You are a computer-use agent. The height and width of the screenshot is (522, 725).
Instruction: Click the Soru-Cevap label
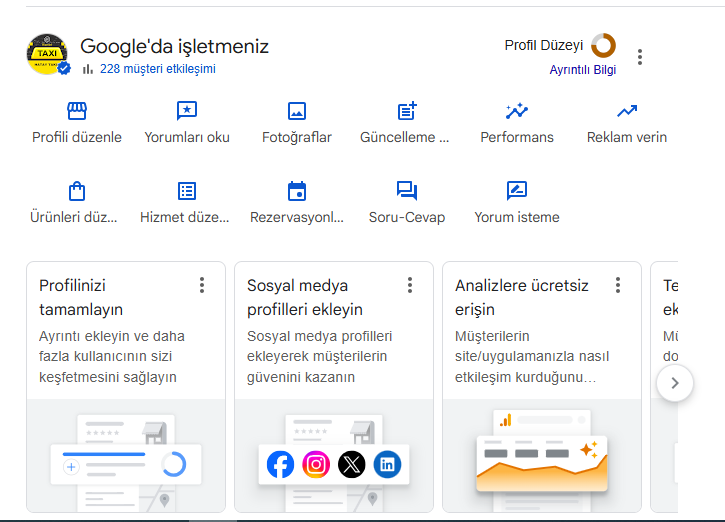point(407,217)
